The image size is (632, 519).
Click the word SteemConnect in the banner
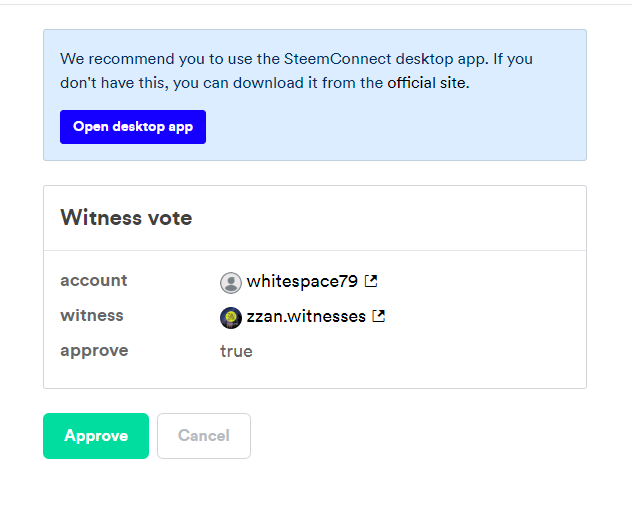coord(338,59)
